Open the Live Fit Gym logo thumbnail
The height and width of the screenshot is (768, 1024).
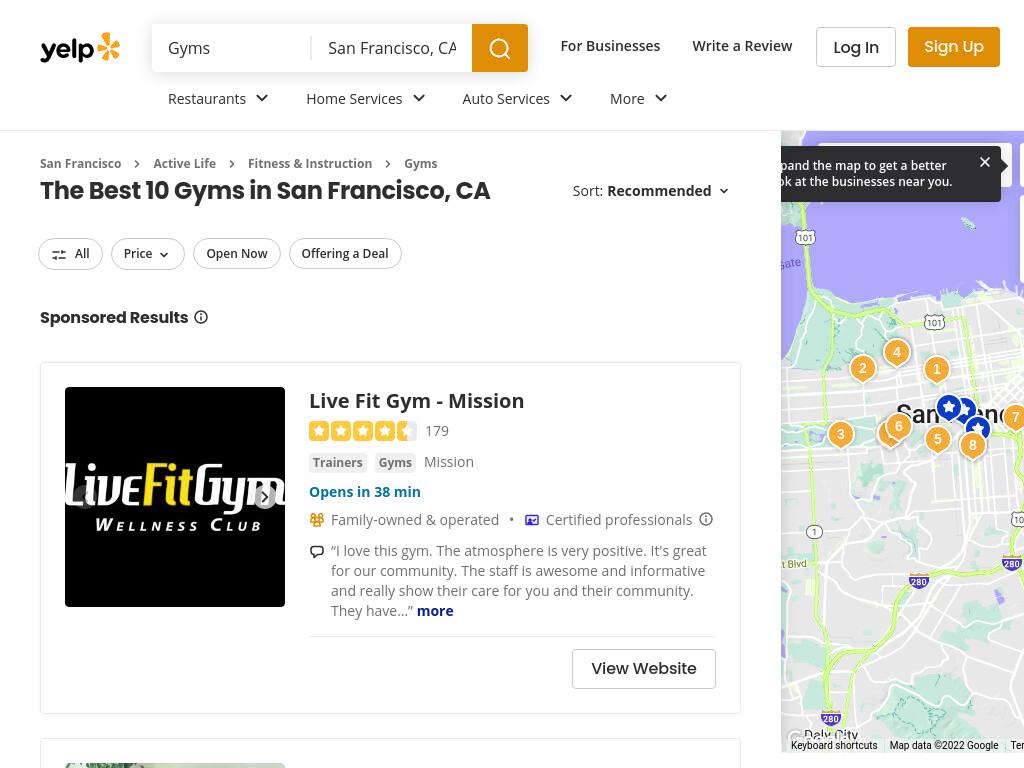[x=175, y=497]
